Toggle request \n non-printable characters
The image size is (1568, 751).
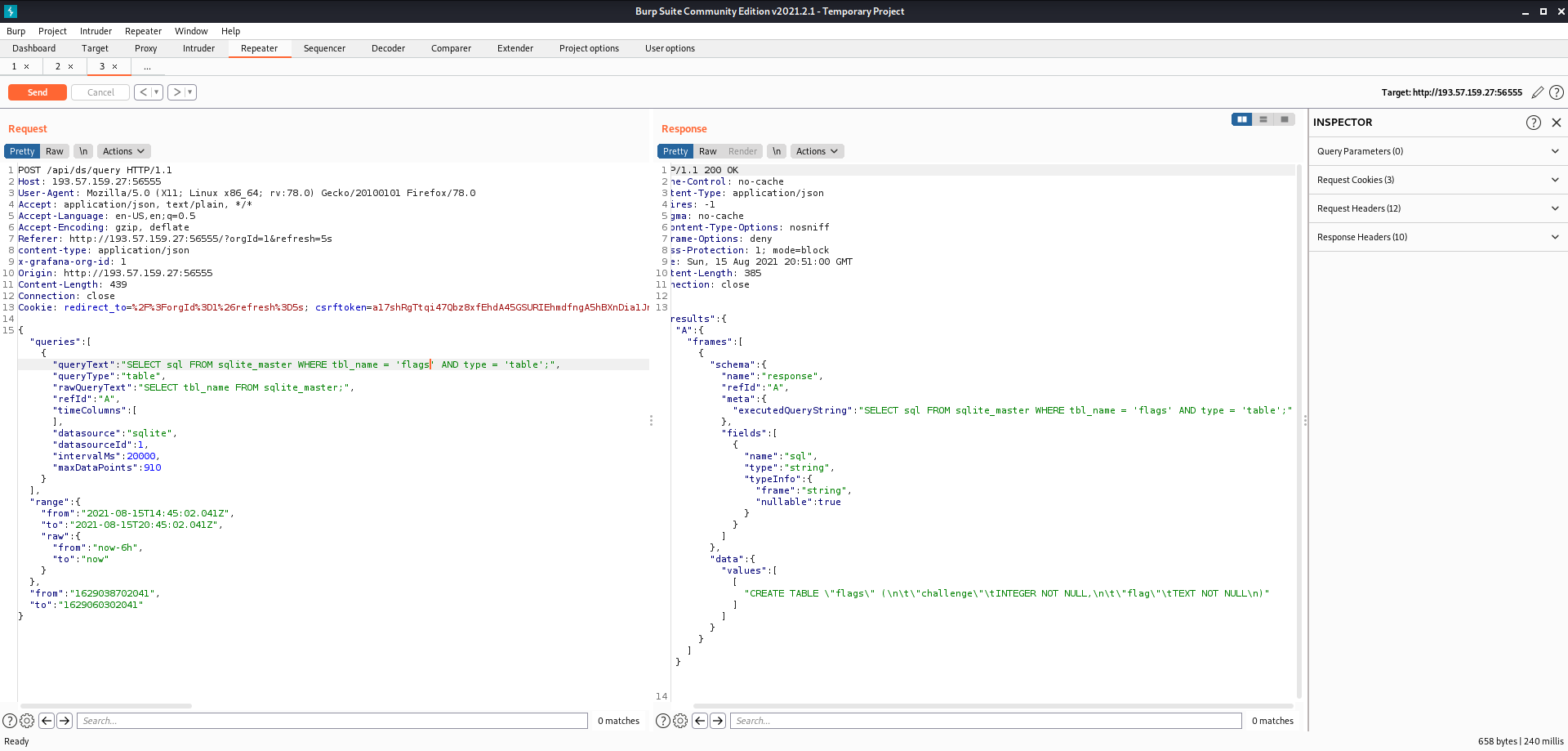tap(83, 151)
